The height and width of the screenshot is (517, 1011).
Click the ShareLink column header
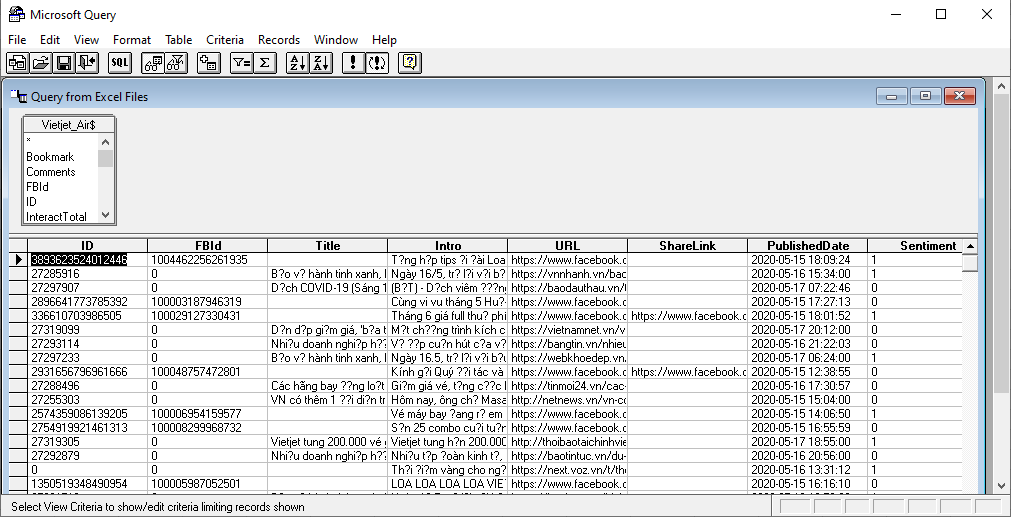click(x=687, y=246)
